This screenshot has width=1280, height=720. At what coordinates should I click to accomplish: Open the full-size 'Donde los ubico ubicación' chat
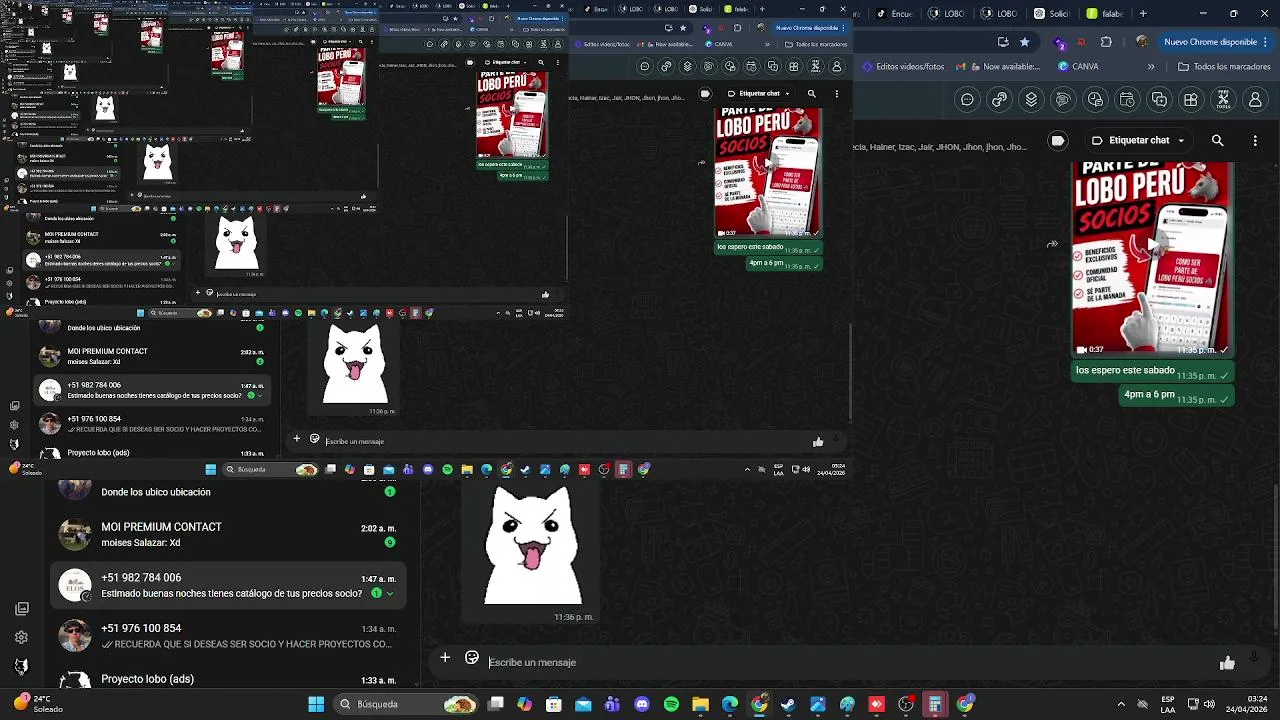click(x=228, y=492)
